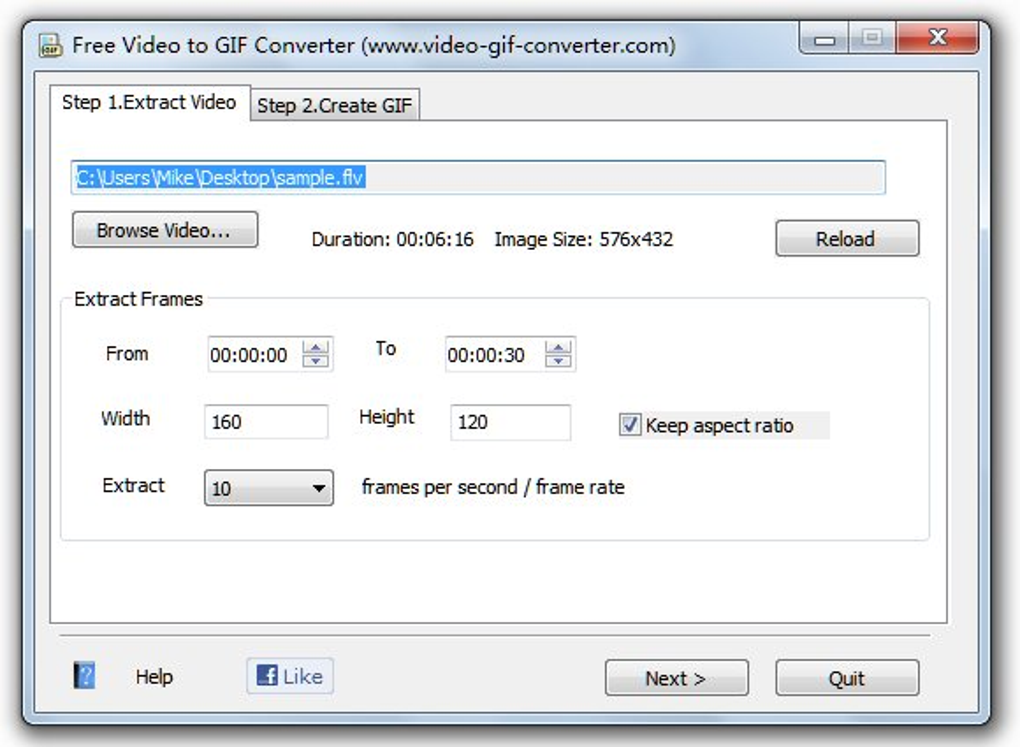Click the Facebook icon next to Like

[x=266, y=676]
